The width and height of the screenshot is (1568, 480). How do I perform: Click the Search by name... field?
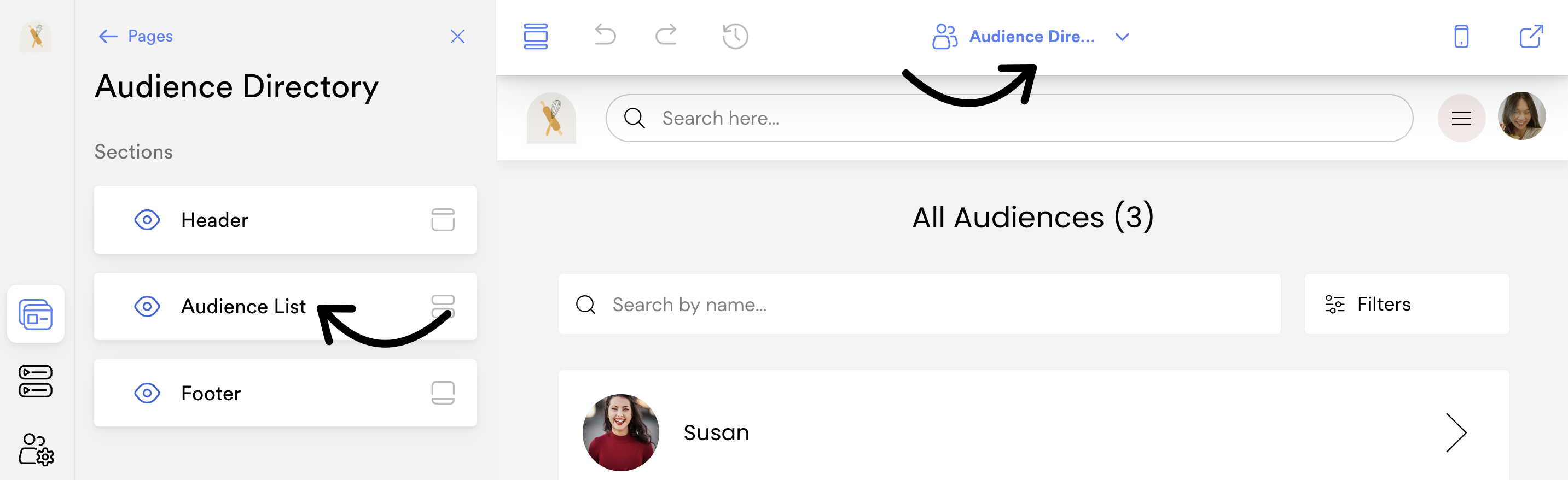tap(919, 304)
